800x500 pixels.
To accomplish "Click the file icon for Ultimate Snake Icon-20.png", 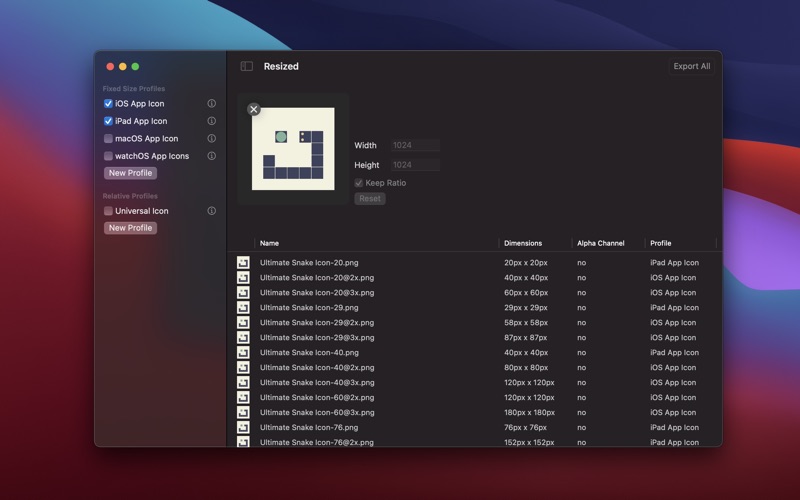I will pos(243,263).
